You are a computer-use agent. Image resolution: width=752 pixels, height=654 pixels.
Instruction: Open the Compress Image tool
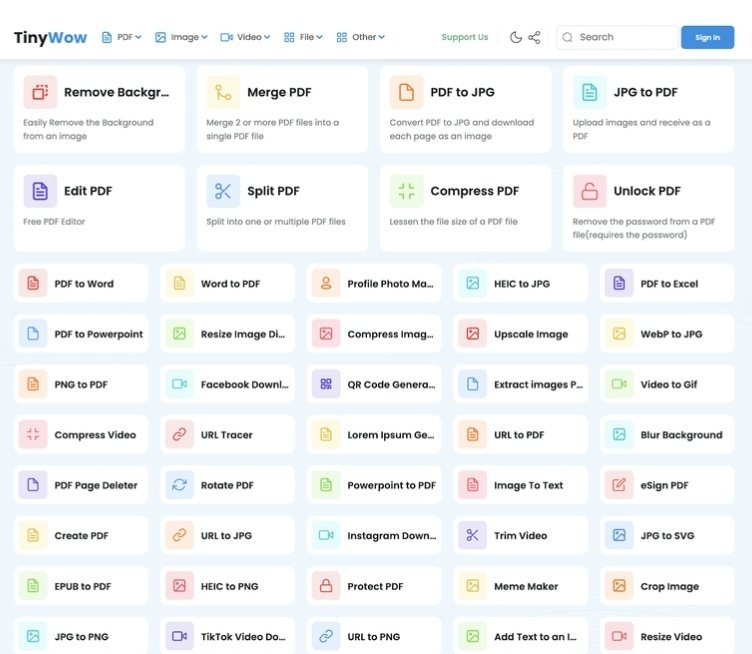[x=374, y=334]
